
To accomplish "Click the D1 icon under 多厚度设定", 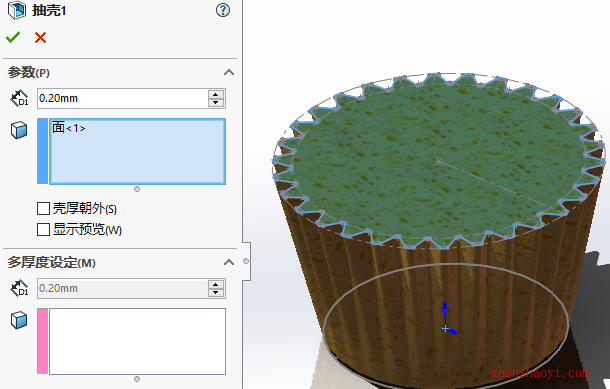I will pos(19,288).
